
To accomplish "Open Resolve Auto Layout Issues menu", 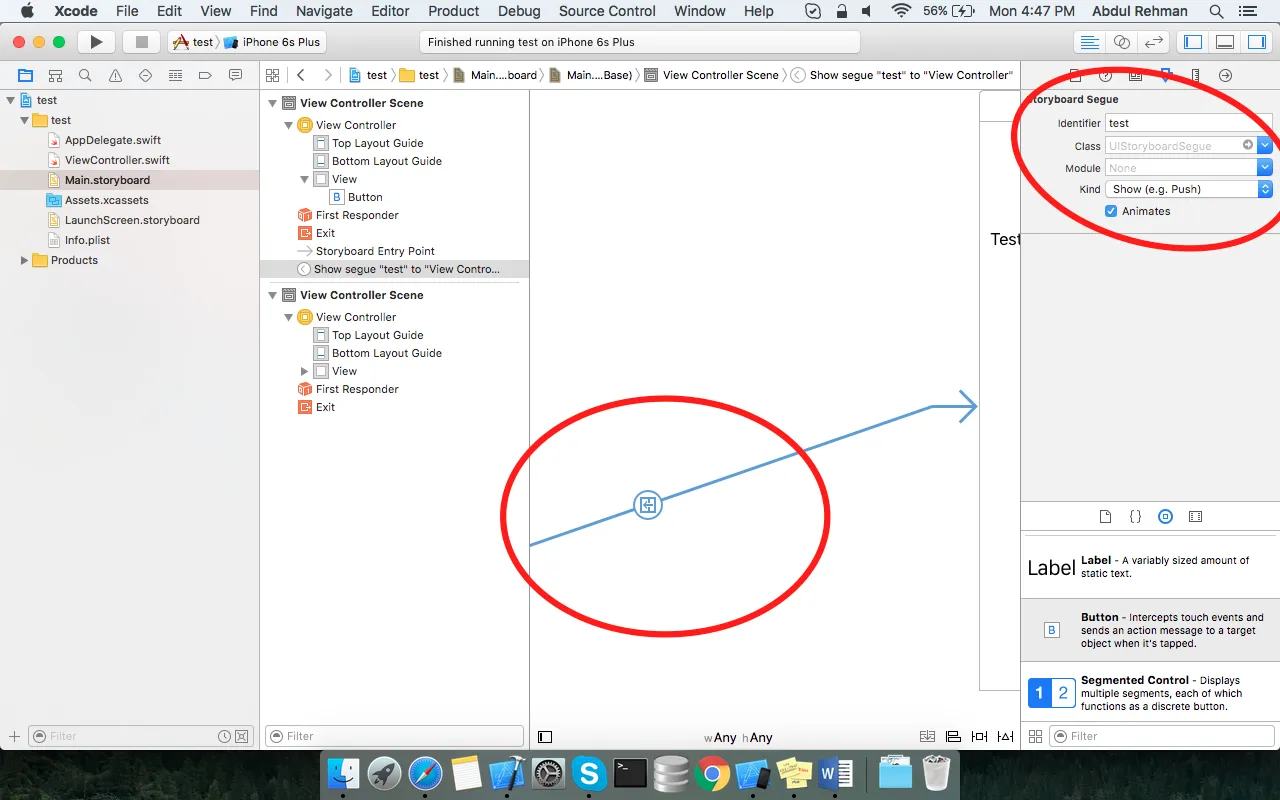I will (x=1005, y=737).
